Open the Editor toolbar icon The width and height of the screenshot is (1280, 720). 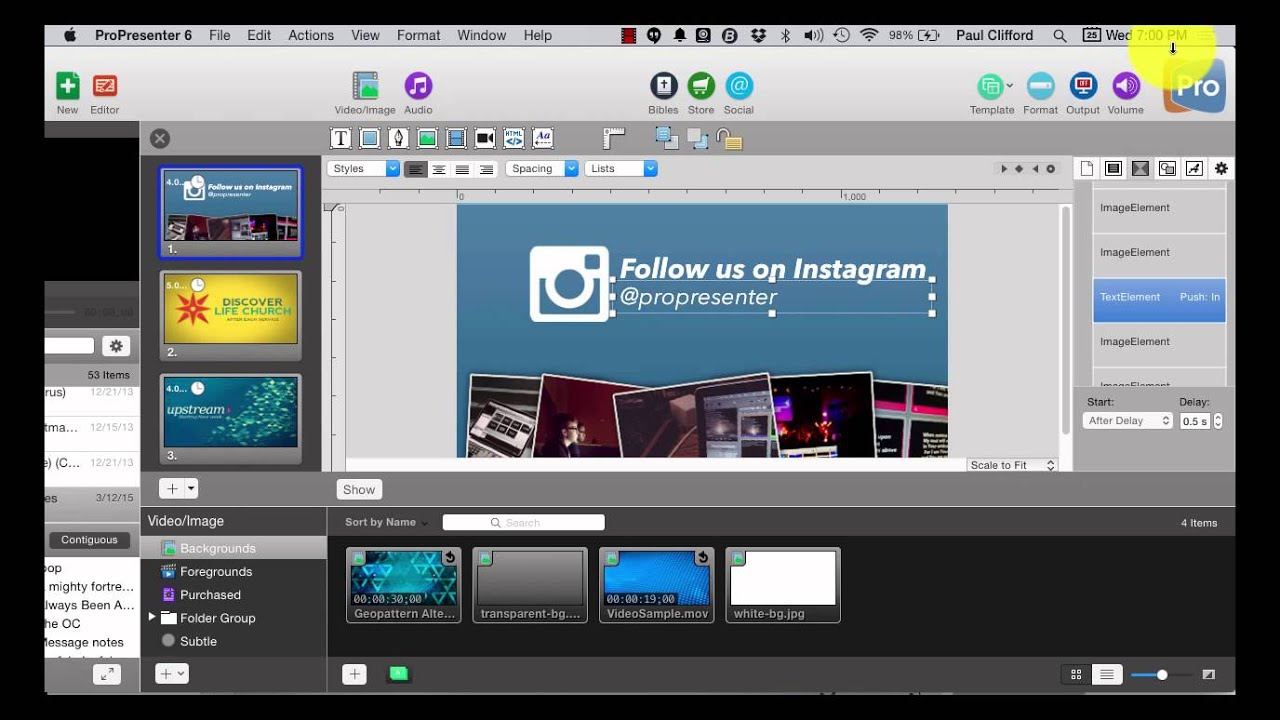point(104,86)
